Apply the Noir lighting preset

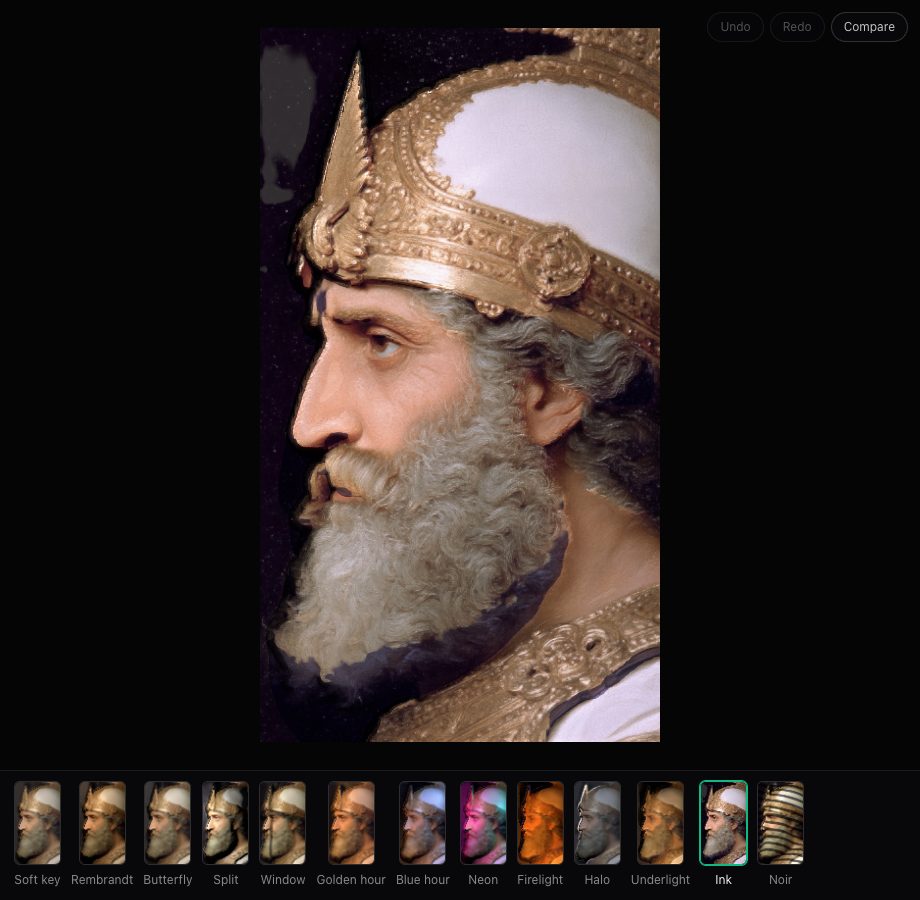(780, 823)
